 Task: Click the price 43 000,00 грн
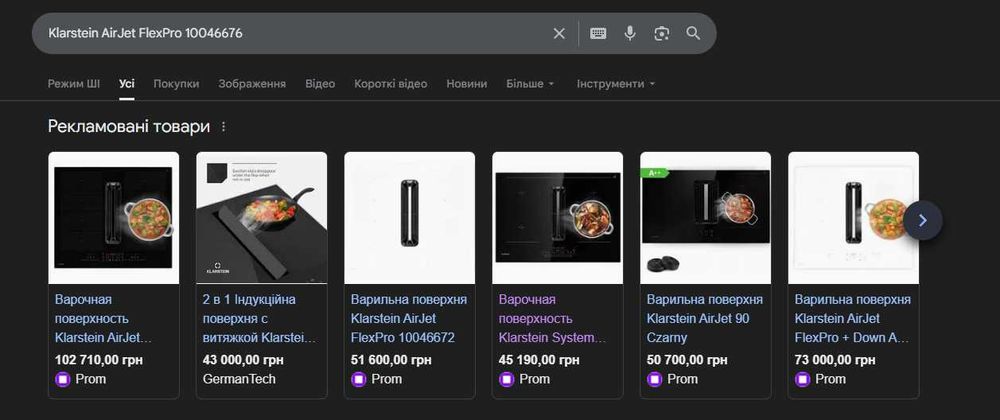click(x=243, y=360)
